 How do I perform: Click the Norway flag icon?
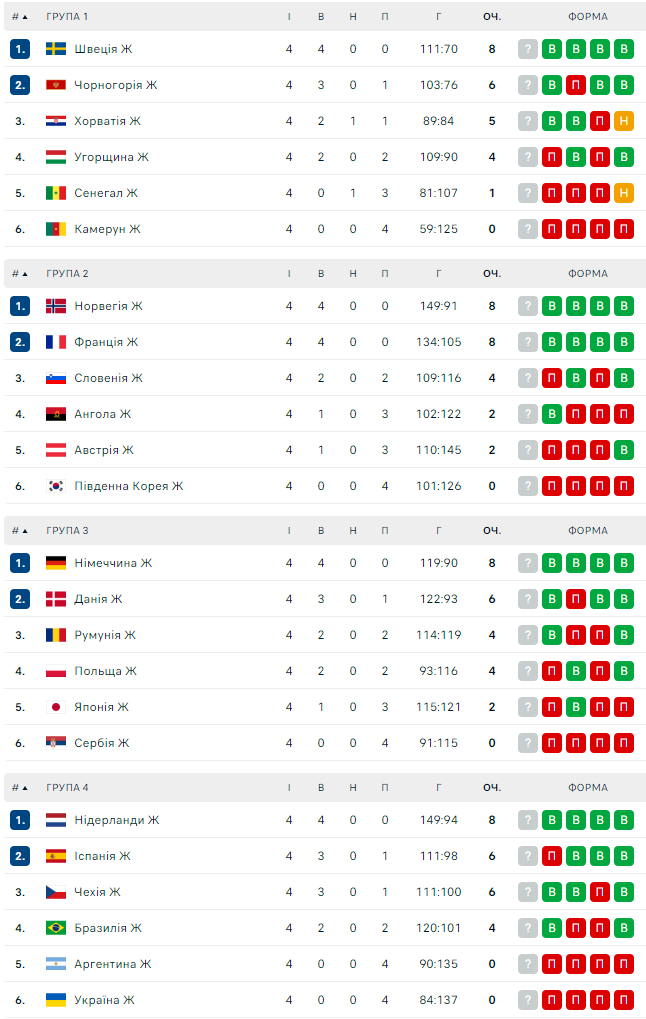56,306
